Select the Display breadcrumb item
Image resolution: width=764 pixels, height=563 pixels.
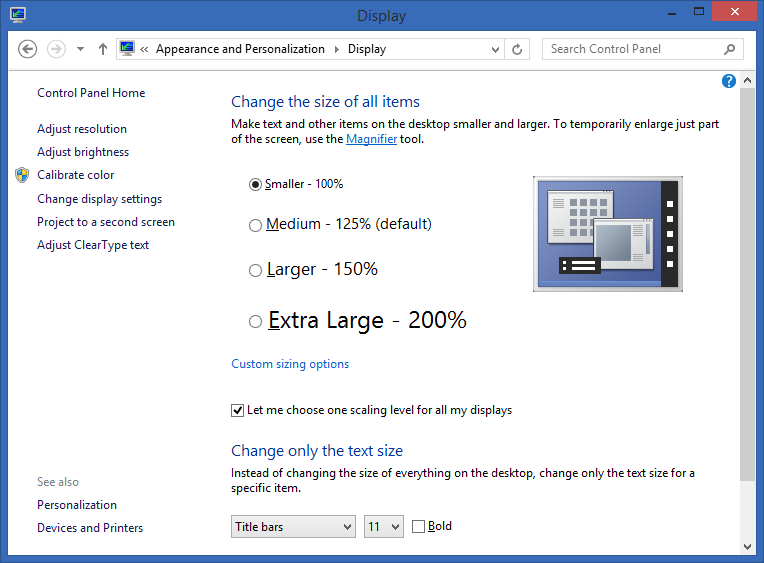pyautogui.click(x=367, y=49)
